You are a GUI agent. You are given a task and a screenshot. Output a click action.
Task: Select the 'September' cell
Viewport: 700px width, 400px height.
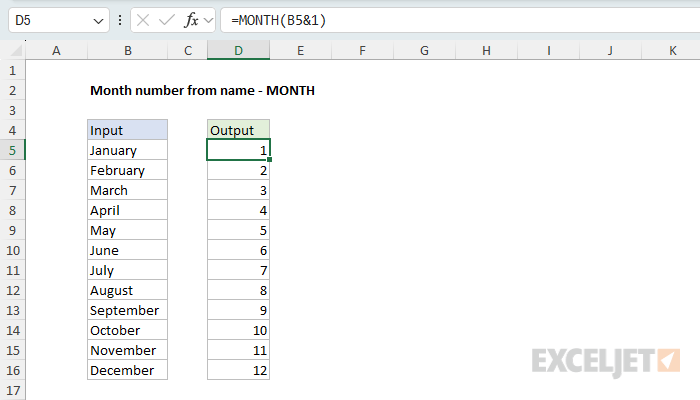tap(128, 310)
